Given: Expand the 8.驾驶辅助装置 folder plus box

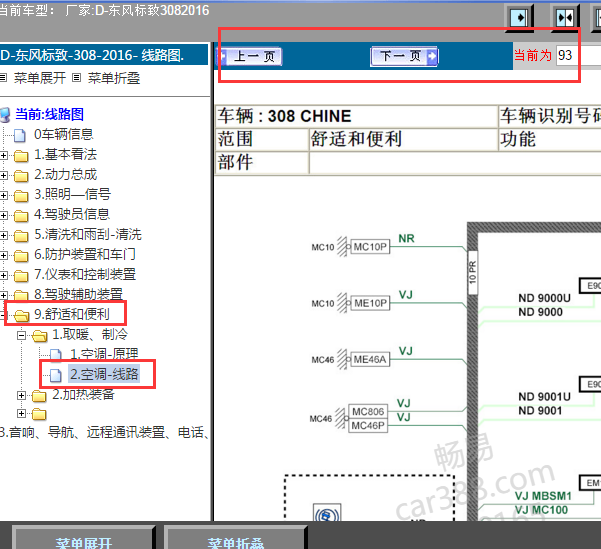Looking at the screenshot, I should pos(3,295).
